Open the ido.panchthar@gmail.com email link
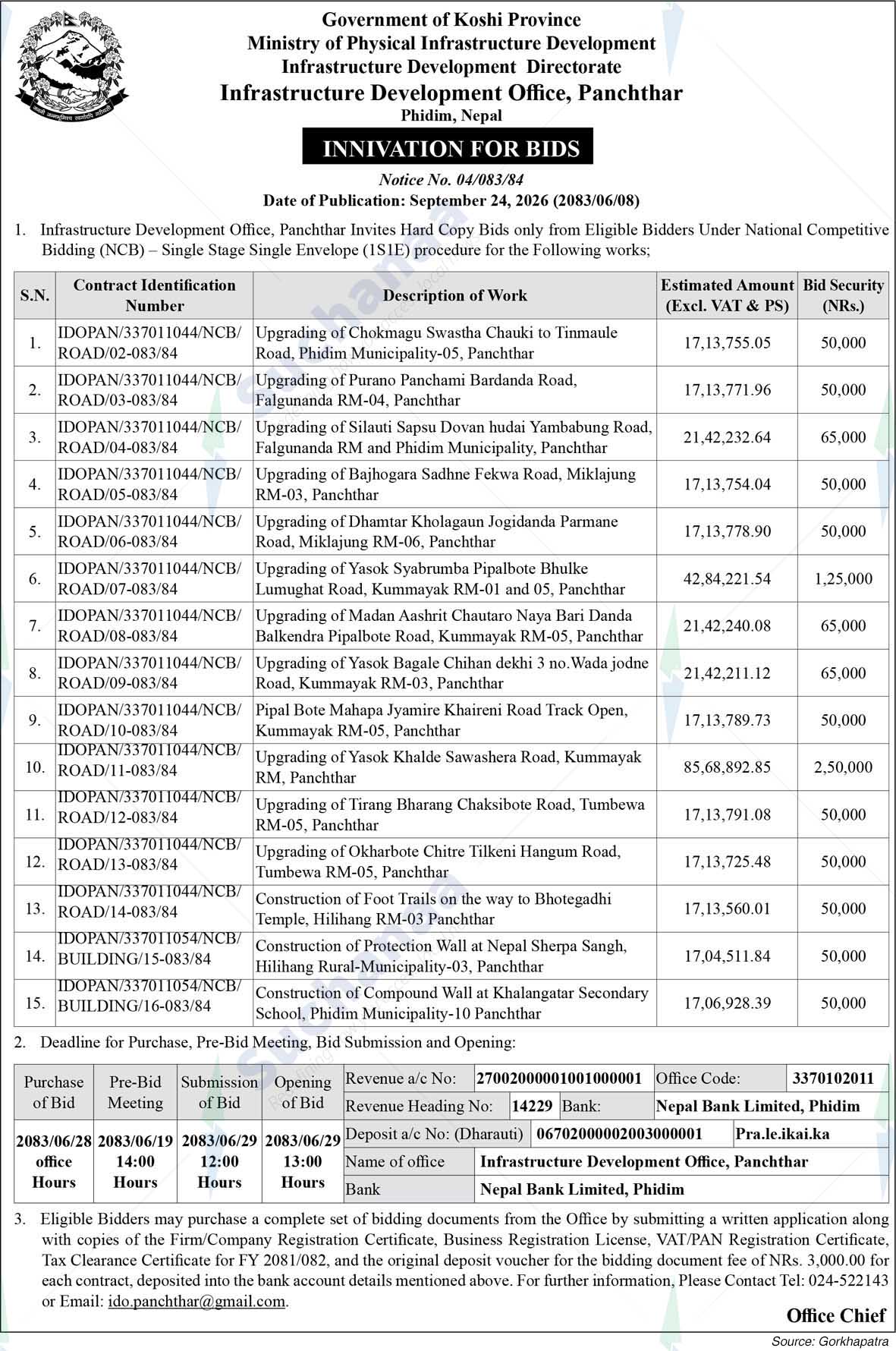 click(196, 1301)
